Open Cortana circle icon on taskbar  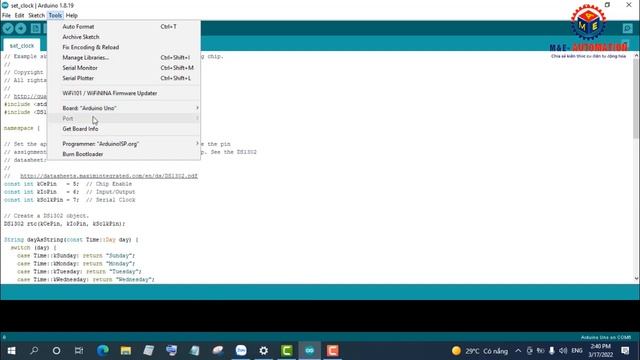[57, 351]
